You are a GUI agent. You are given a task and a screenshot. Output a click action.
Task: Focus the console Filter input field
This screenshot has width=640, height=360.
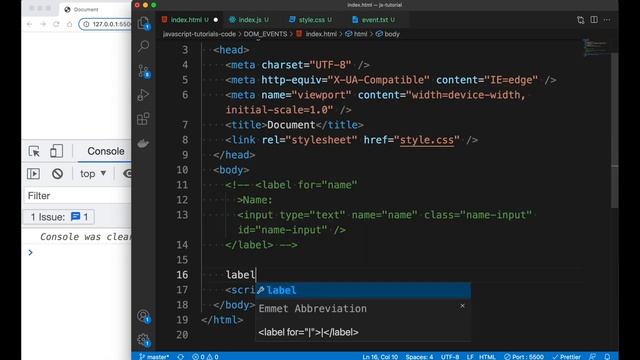point(77,196)
